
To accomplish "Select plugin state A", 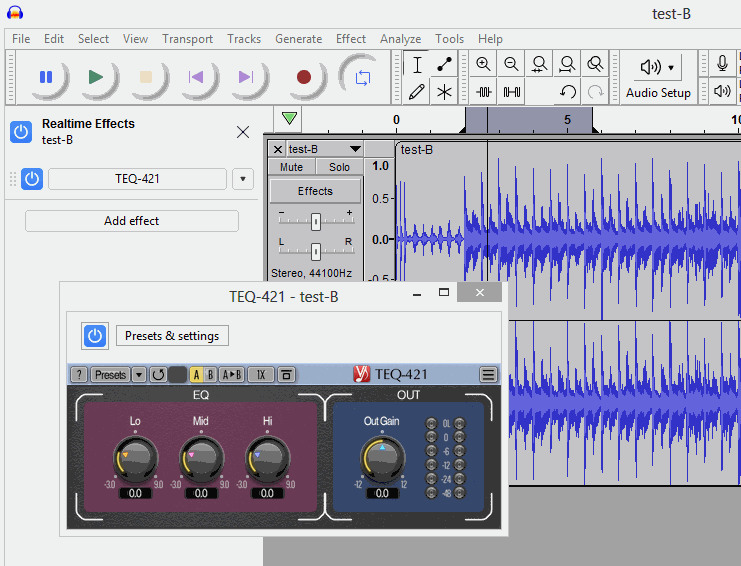I will (197, 375).
